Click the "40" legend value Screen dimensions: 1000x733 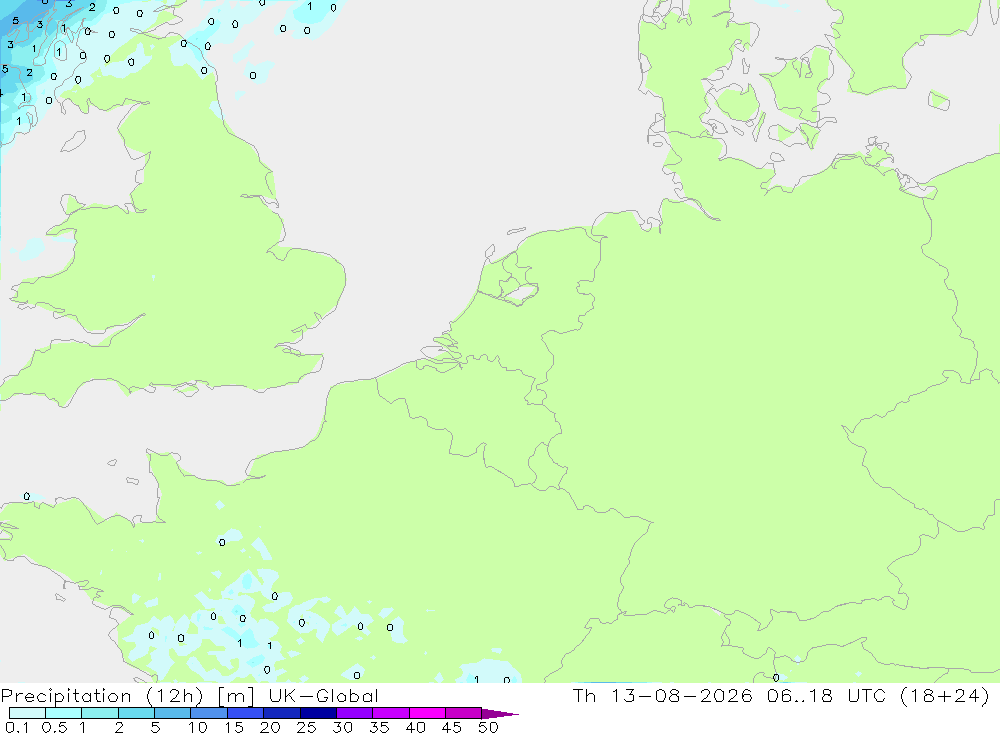(415, 727)
